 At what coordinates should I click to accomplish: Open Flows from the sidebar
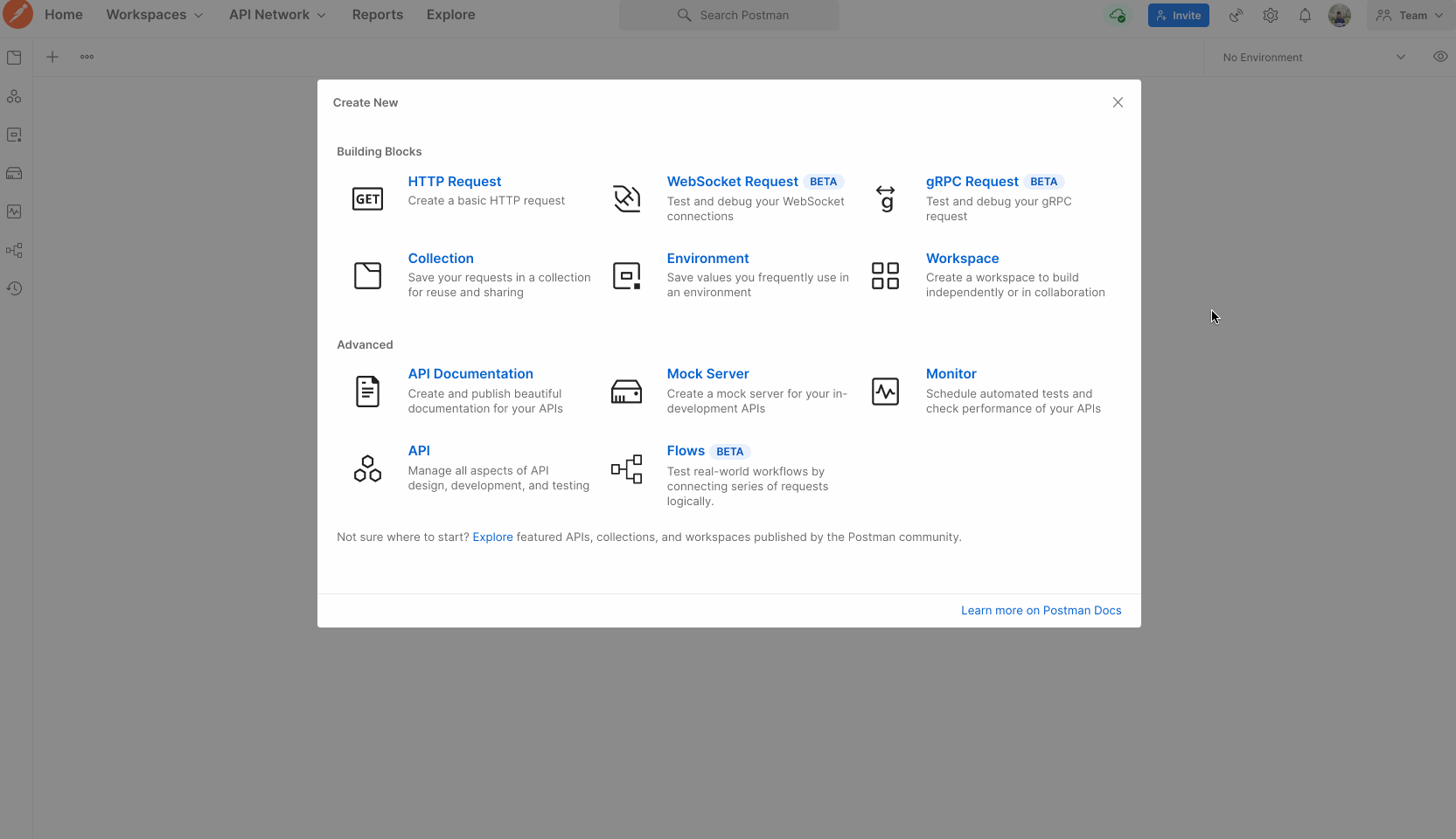coord(14,250)
